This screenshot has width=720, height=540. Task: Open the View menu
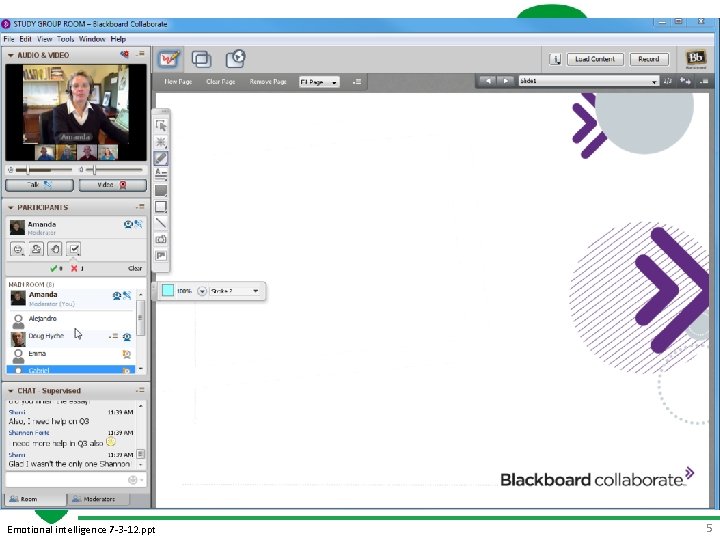(x=45, y=39)
